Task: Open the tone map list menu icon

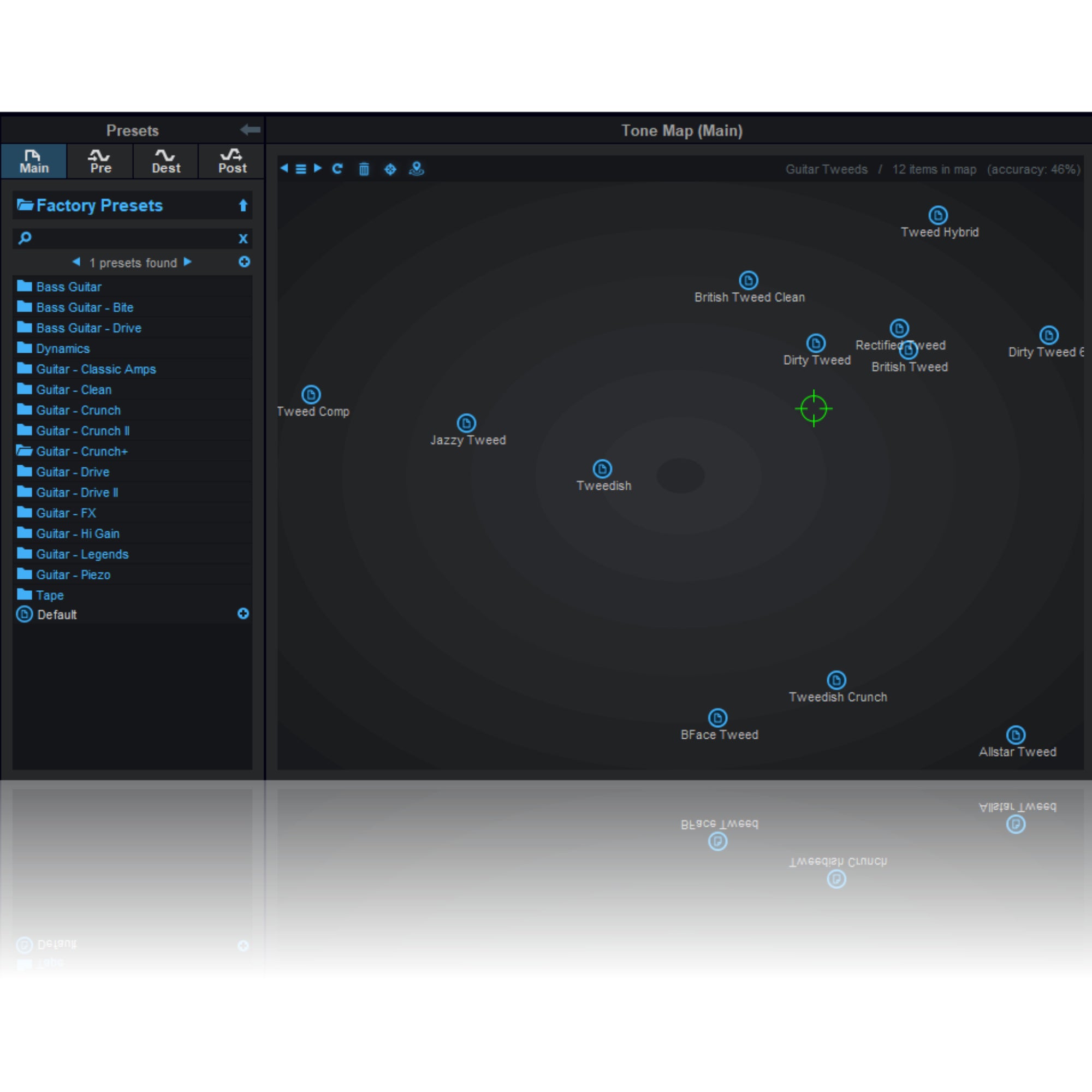Action: click(301, 169)
